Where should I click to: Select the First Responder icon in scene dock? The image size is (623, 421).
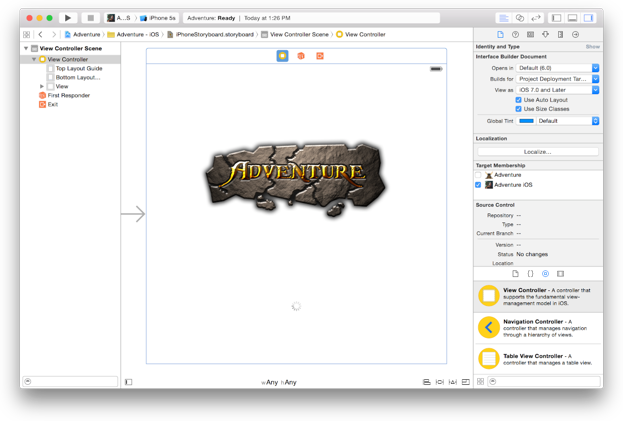coord(301,56)
